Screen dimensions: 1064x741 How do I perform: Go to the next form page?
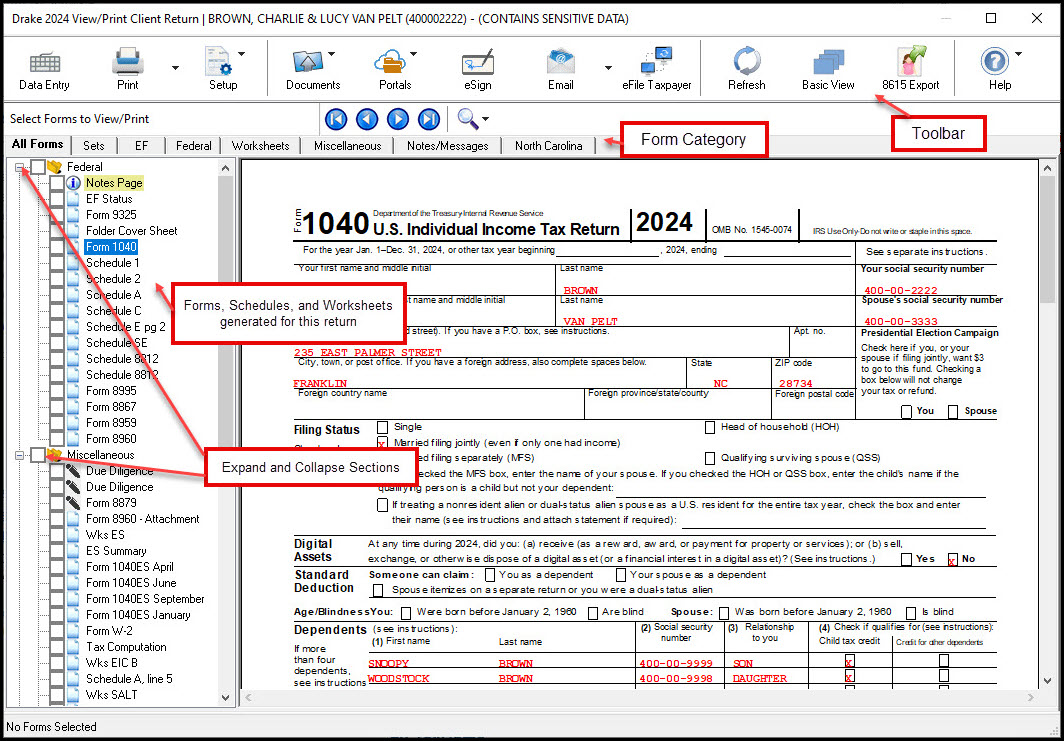(x=398, y=119)
